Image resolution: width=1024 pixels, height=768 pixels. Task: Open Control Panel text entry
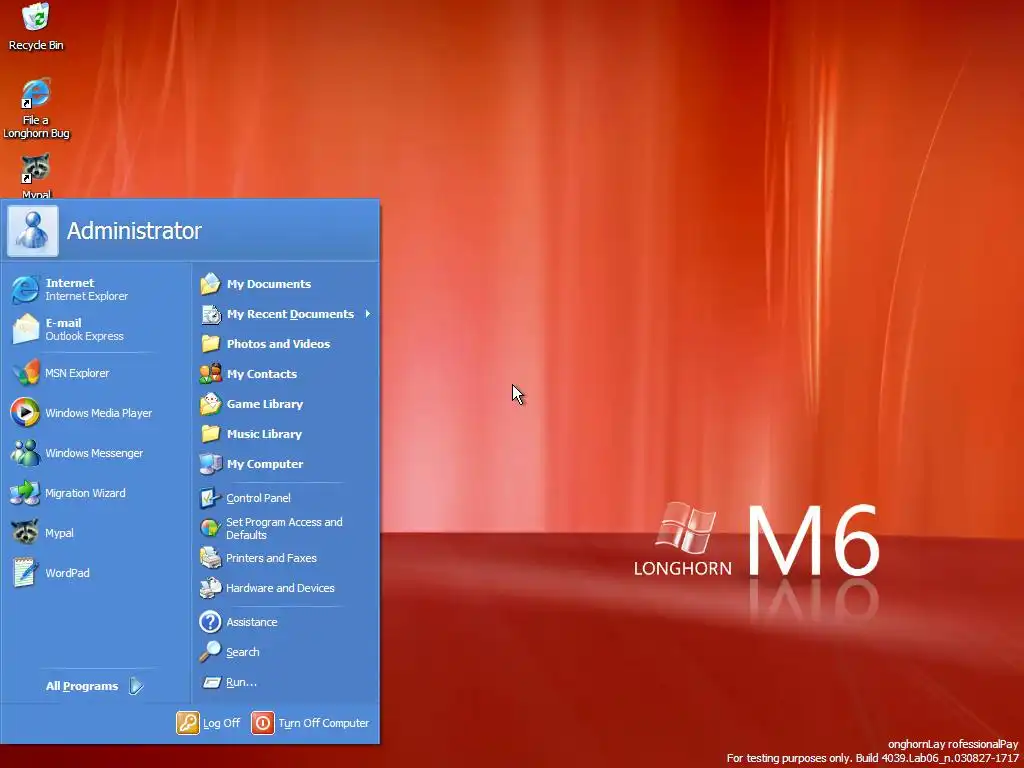point(258,498)
